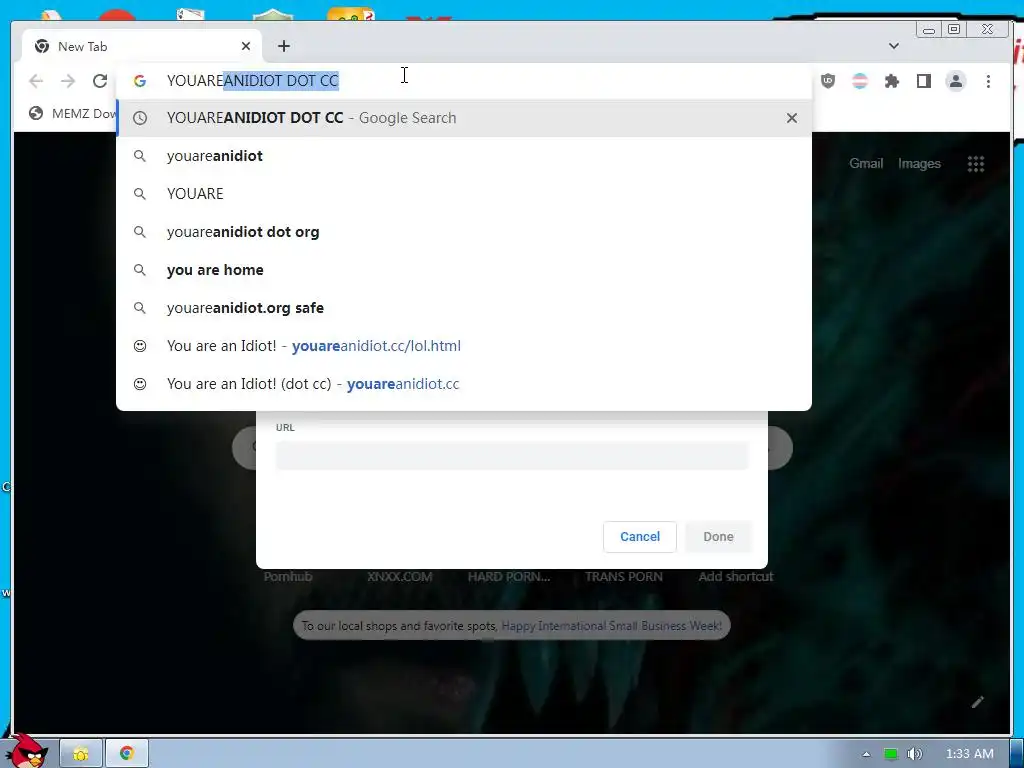Open the Happy International Small Business Week link
This screenshot has height=768, width=1024.
click(611, 626)
